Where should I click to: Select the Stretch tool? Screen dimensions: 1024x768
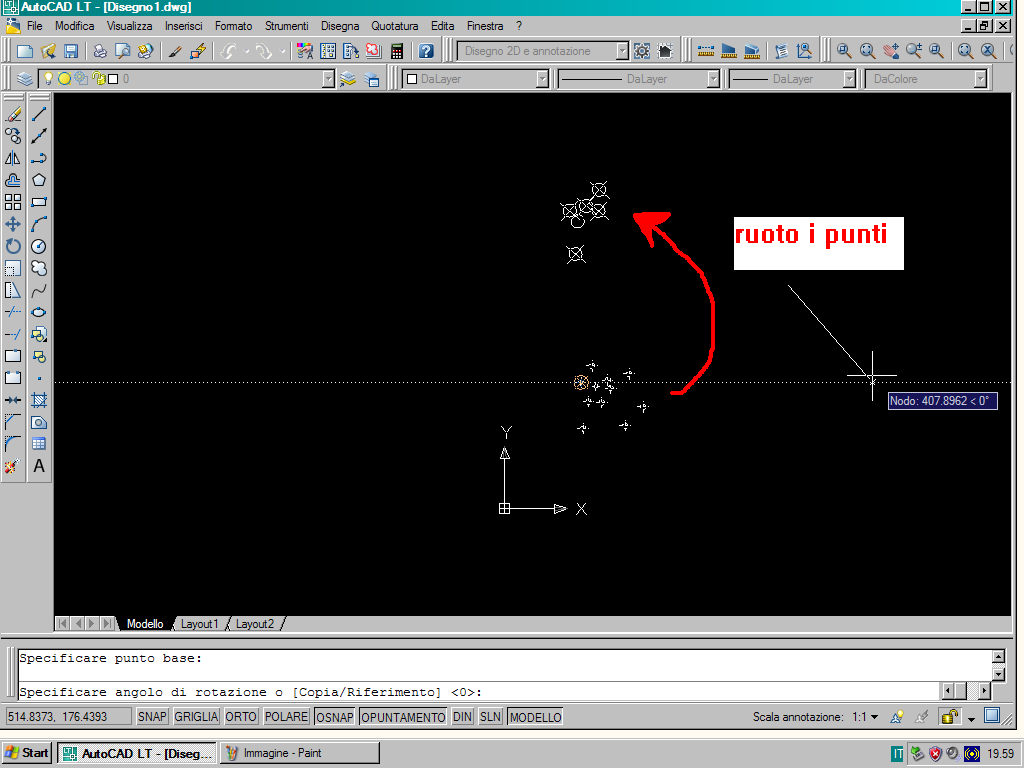tap(13, 290)
